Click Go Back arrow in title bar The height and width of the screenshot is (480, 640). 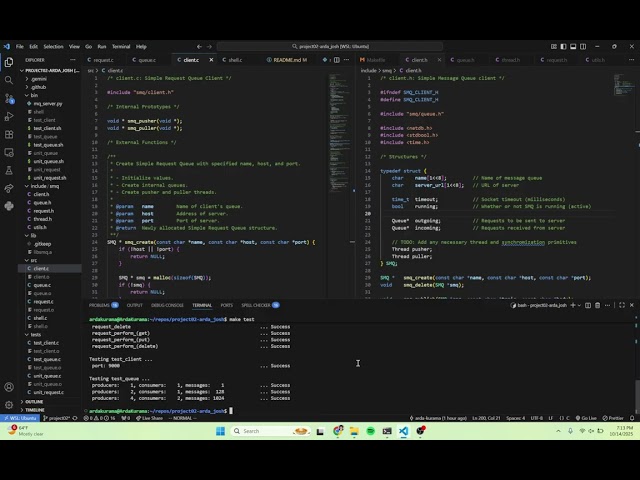point(199,47)
